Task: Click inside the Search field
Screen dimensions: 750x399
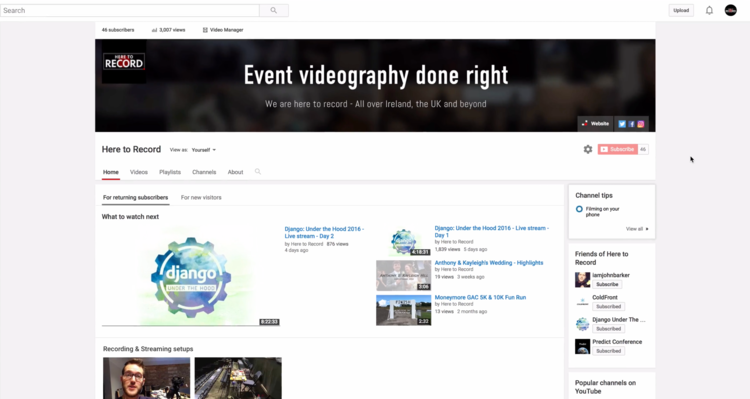Action: pyautogui.click(x=130, y=10)
